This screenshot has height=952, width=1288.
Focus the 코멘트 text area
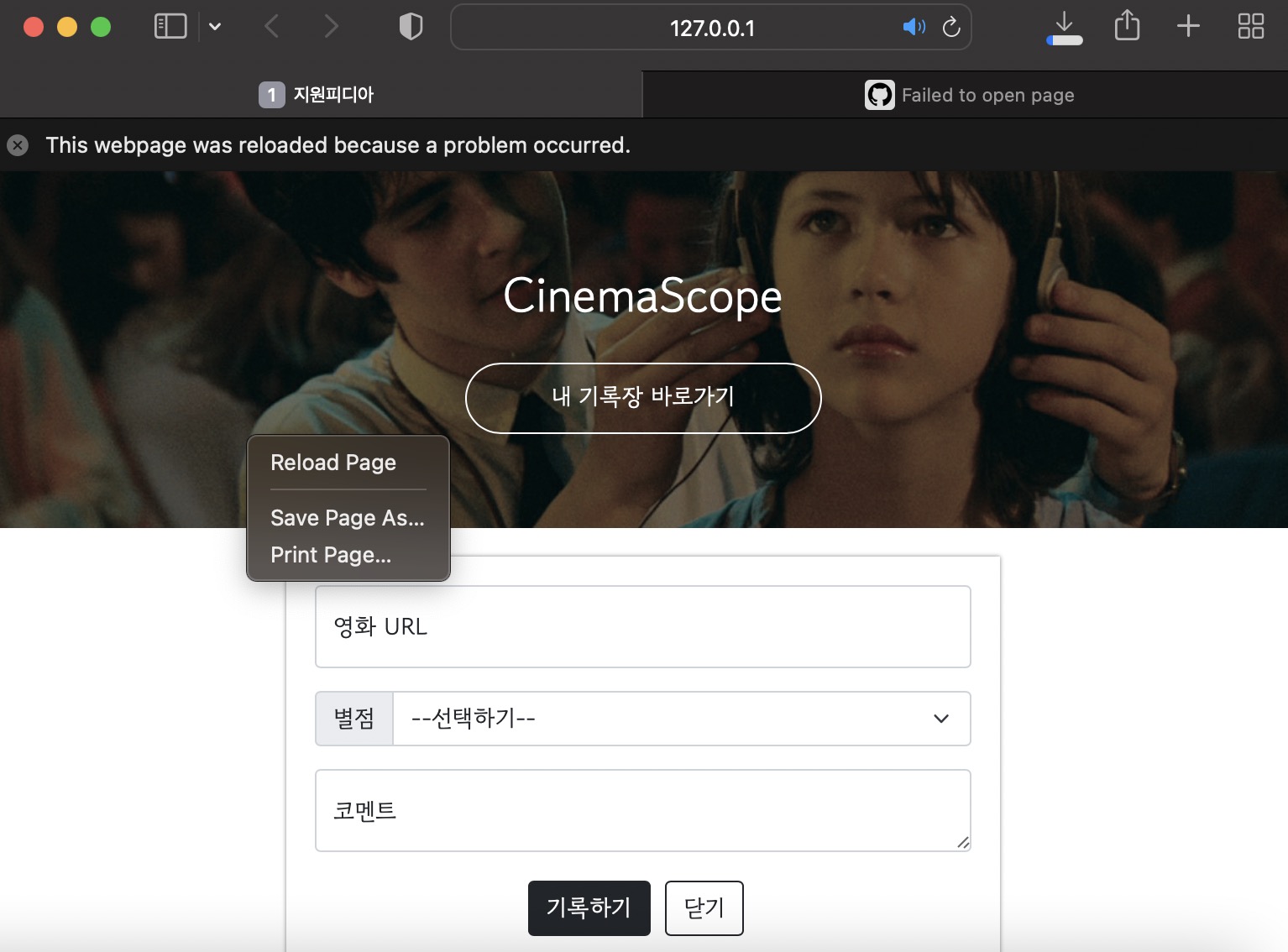click(x=643, y=810)
